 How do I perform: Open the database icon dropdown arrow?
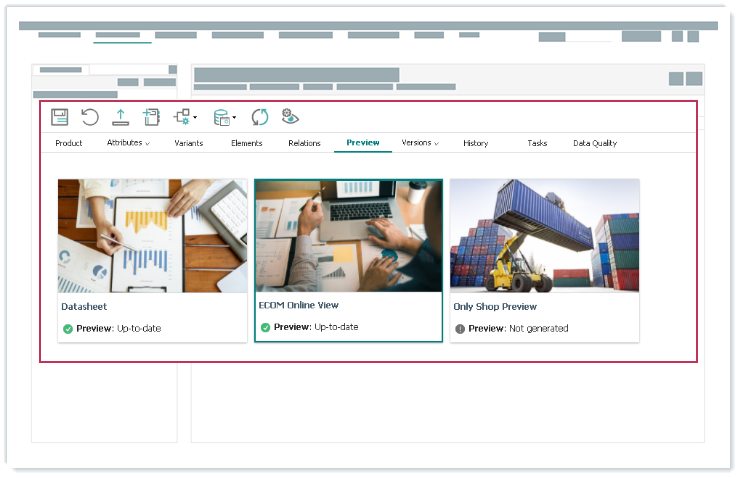(x=235, y=118)
